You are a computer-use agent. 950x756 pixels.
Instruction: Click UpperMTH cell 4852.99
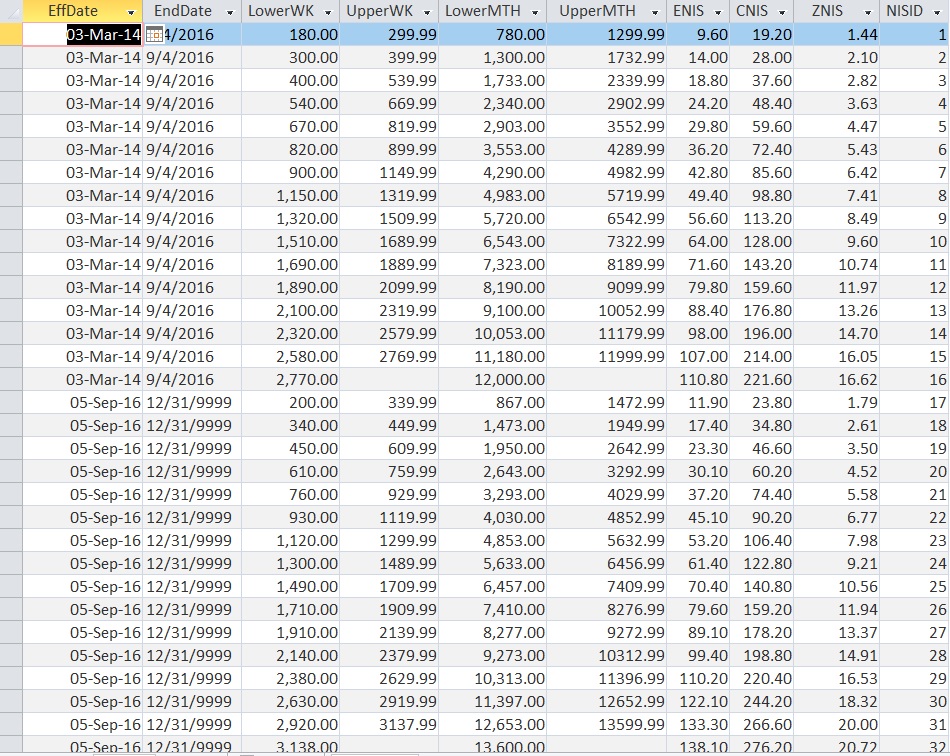[606, 518]
